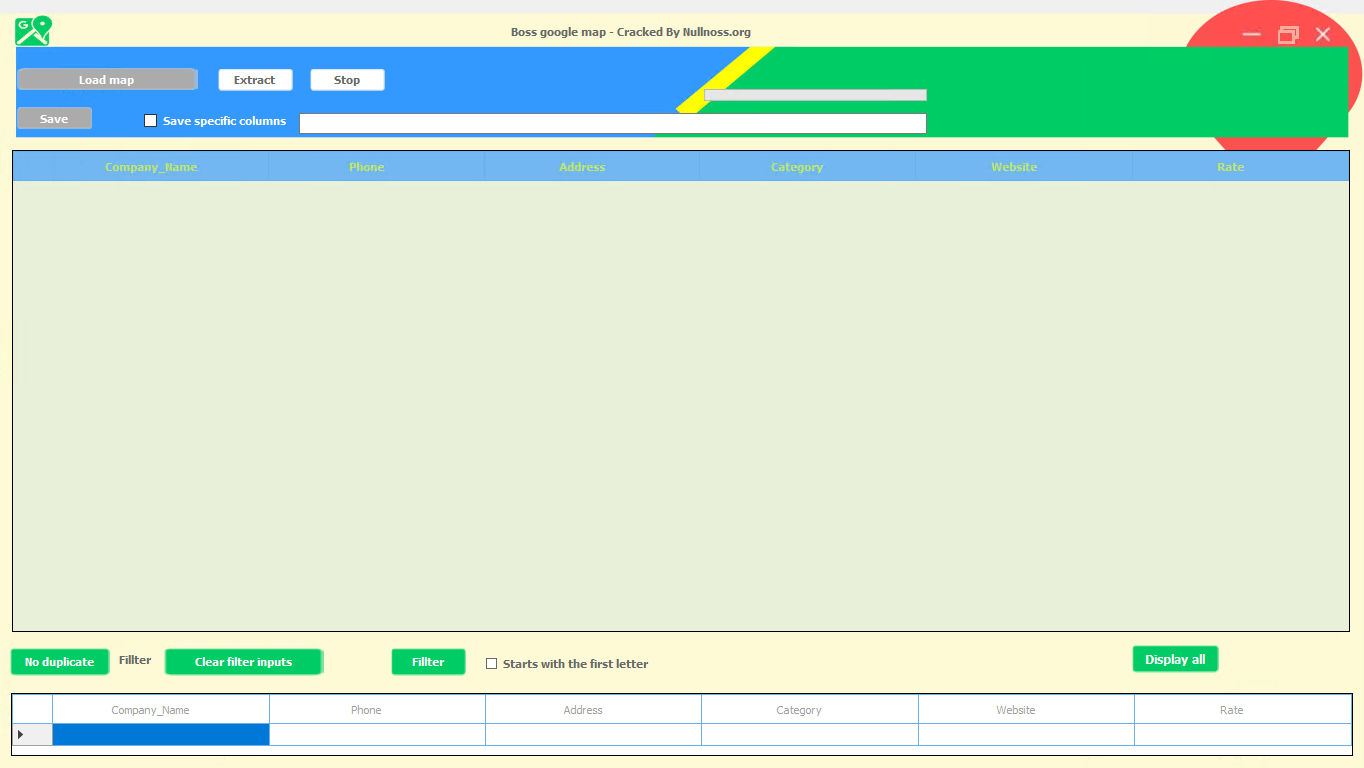Viewport: 1364px width, 768px height.
Task: Click the Display all button
Action: pyautogui.click(x=1175, y=659)
